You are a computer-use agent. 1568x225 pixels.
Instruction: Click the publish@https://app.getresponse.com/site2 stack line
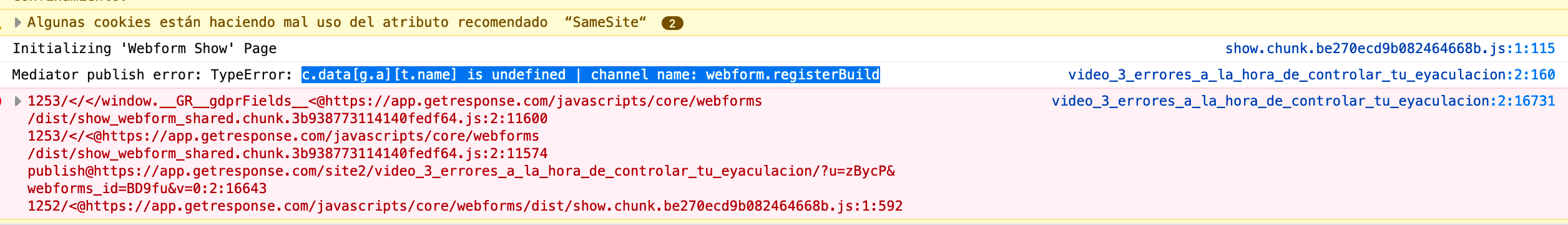pyautogui.click(x=461, y=171)
